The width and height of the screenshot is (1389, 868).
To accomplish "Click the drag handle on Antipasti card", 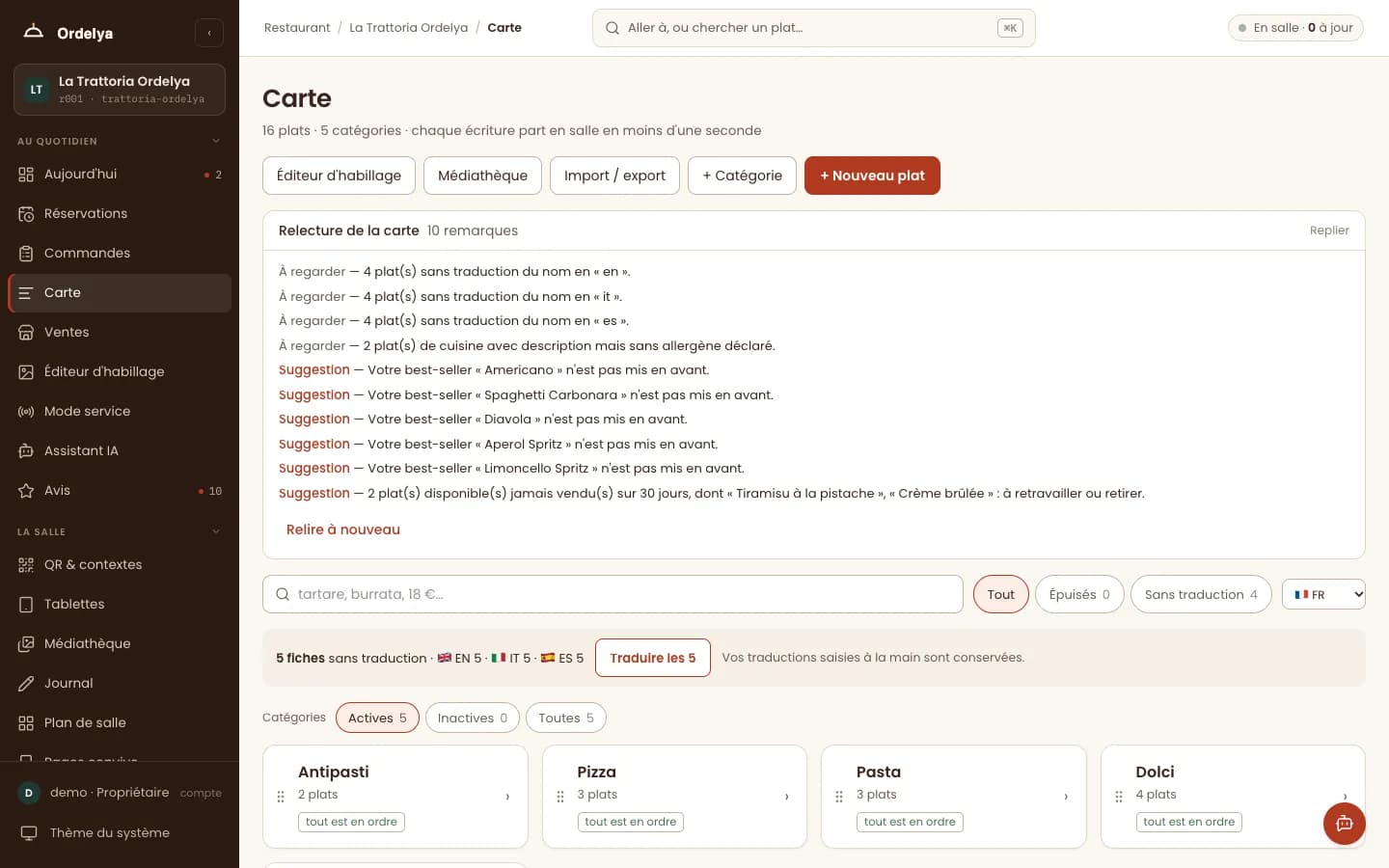I will [x=281, y=797].
